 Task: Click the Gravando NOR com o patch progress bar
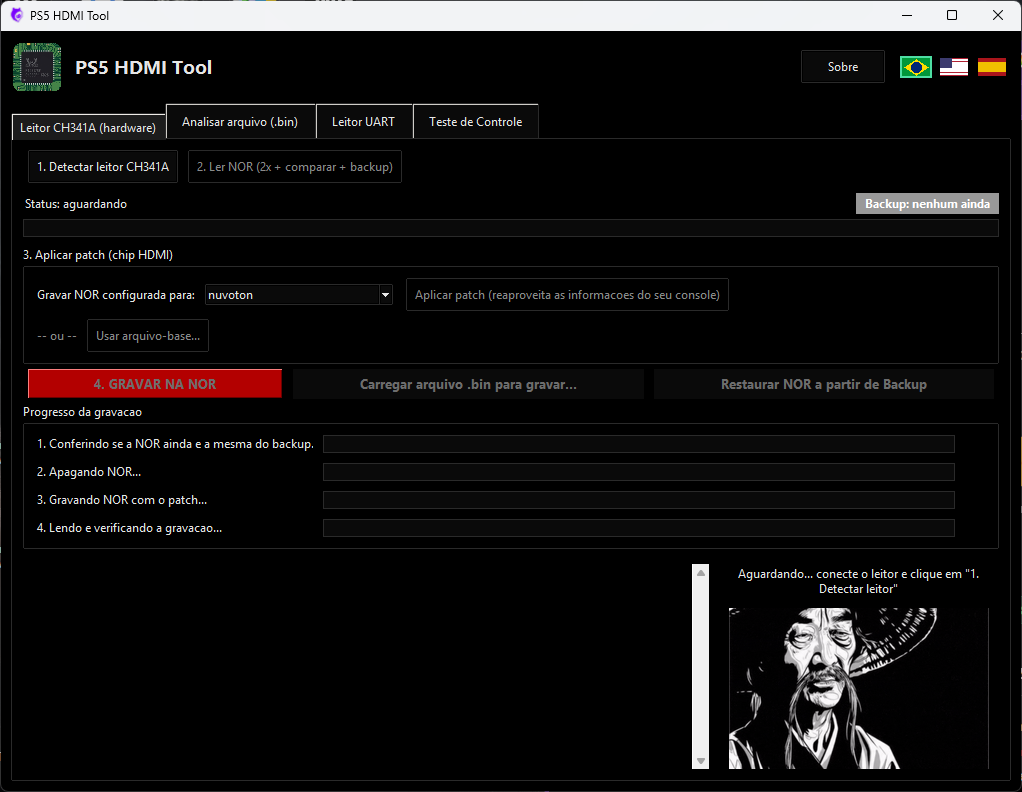[x=639, y=500]
